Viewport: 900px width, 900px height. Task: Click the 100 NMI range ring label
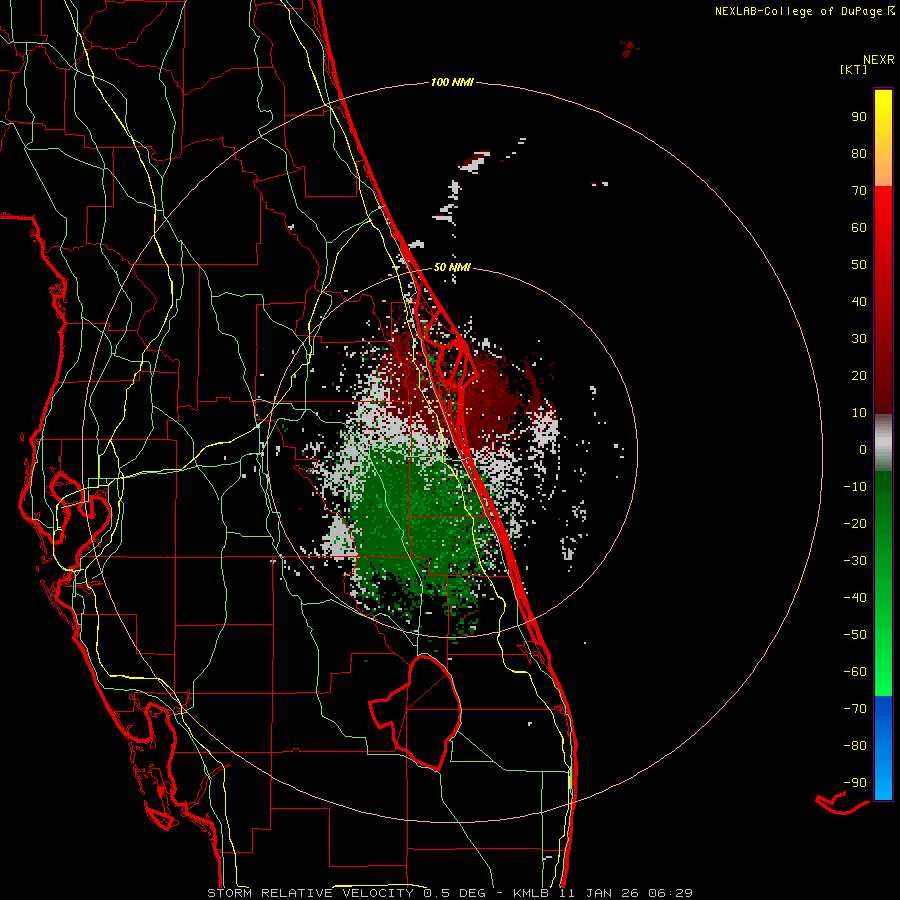coord(452,83)
